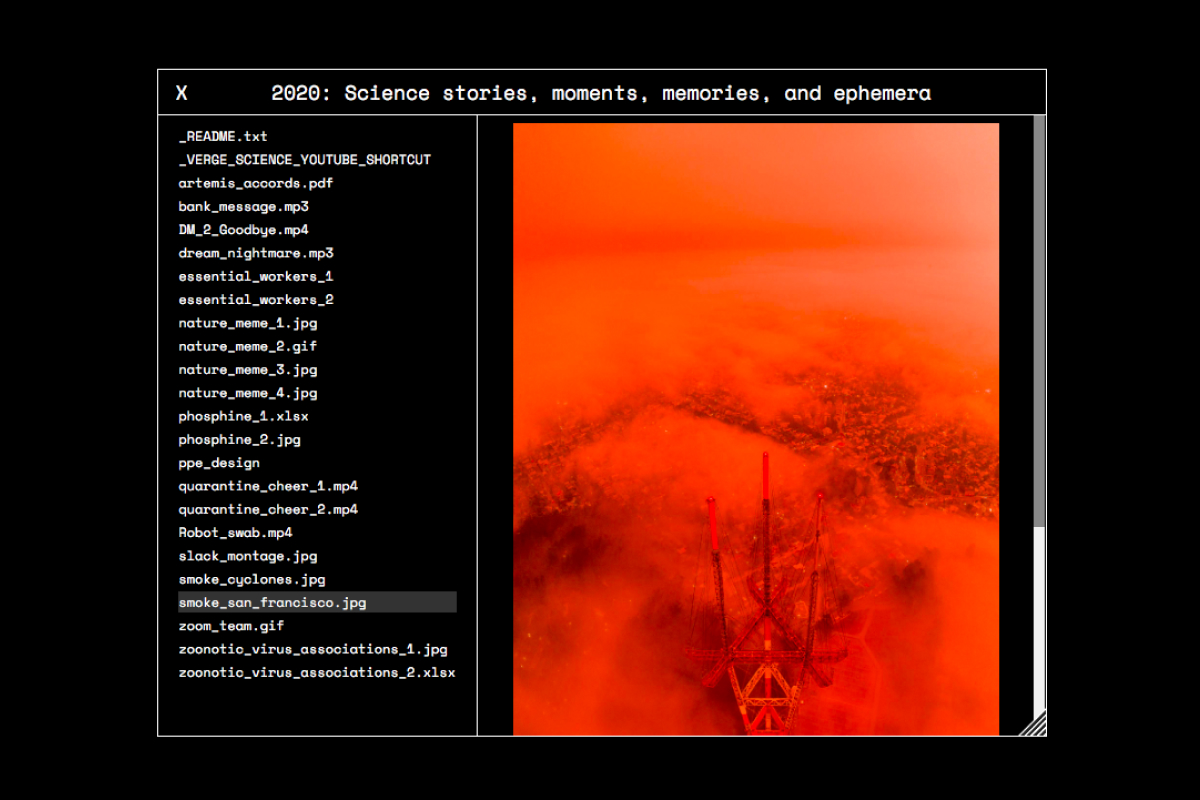
Task: Select artemis_accords.pdf in file list
Action: point(255,183)
